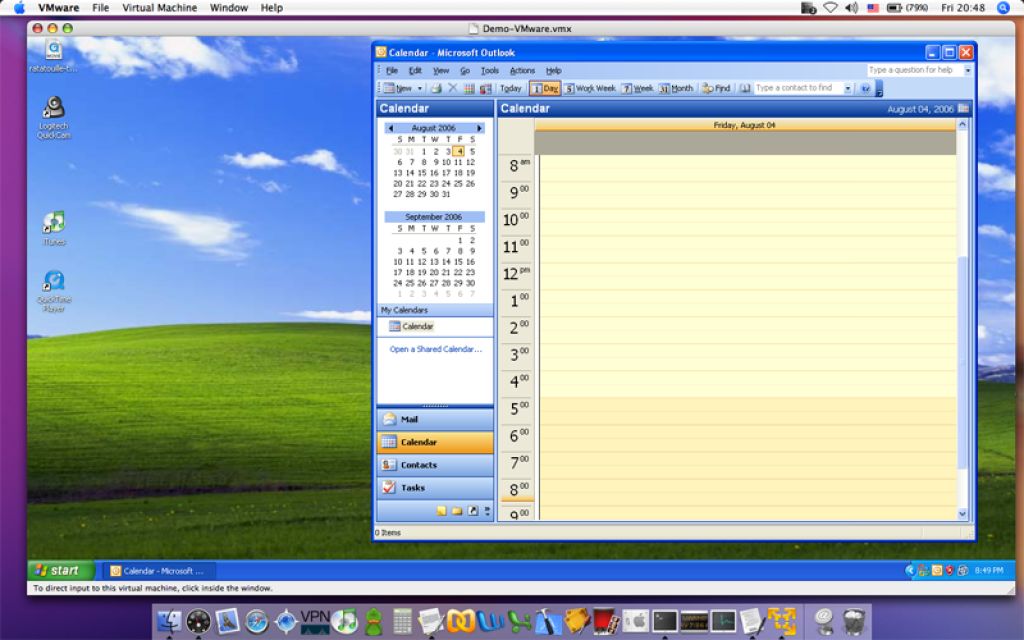This screenshot has width=1024, height=640.
Task: Click the Wi-Fi icon in macOS menu bar
Action: [830, 8]
